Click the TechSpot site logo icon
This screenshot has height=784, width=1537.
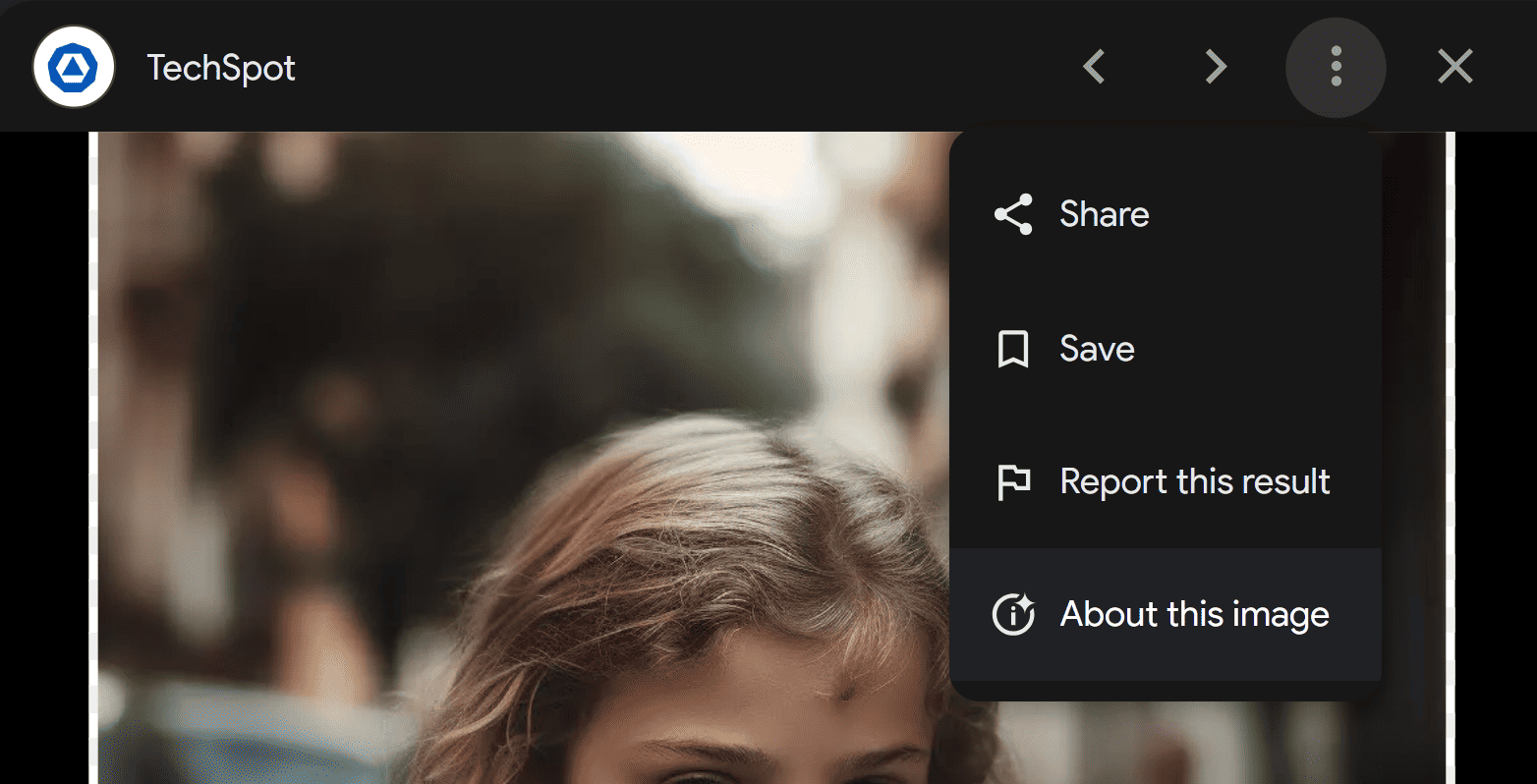[74, 67]
